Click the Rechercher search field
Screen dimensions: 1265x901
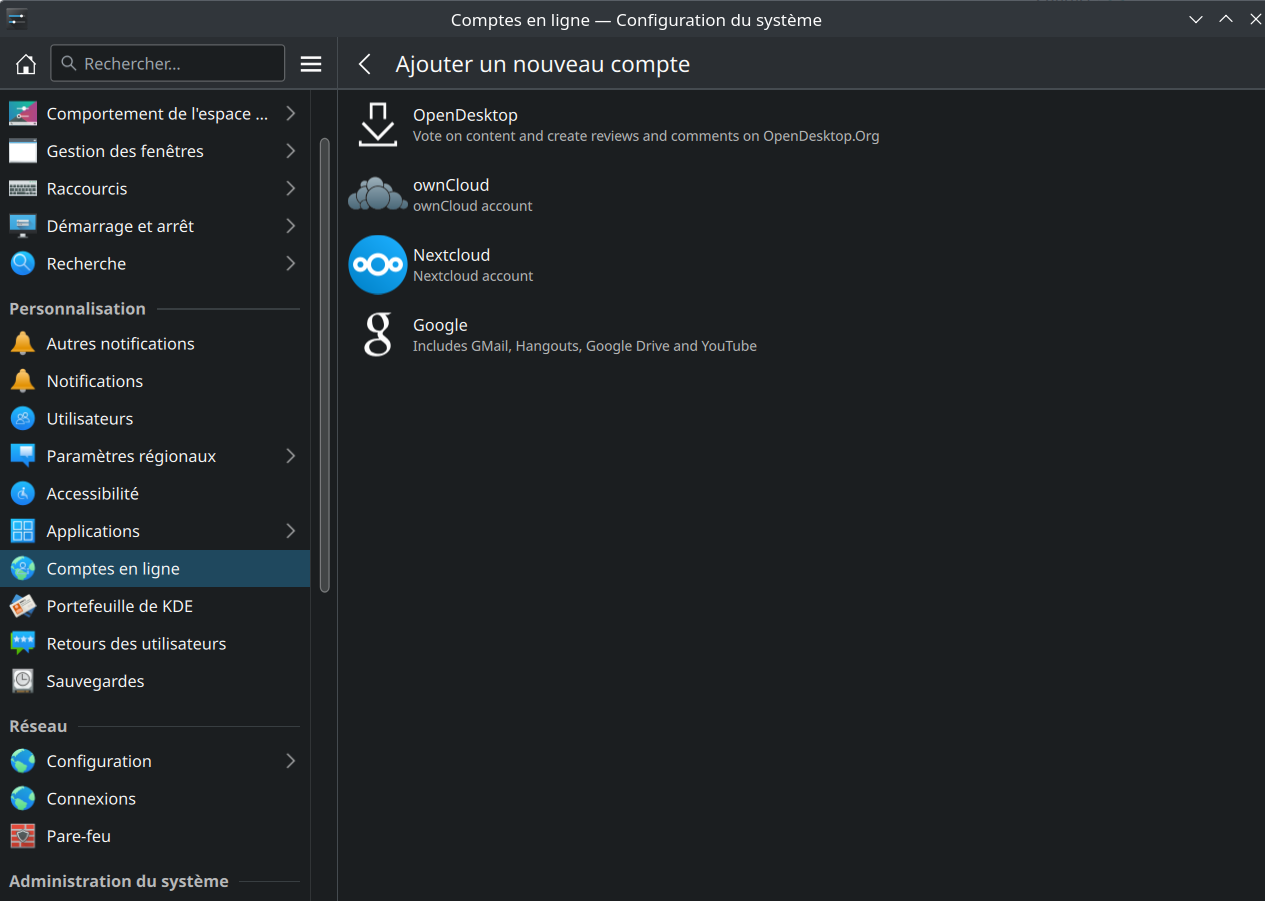168,64
